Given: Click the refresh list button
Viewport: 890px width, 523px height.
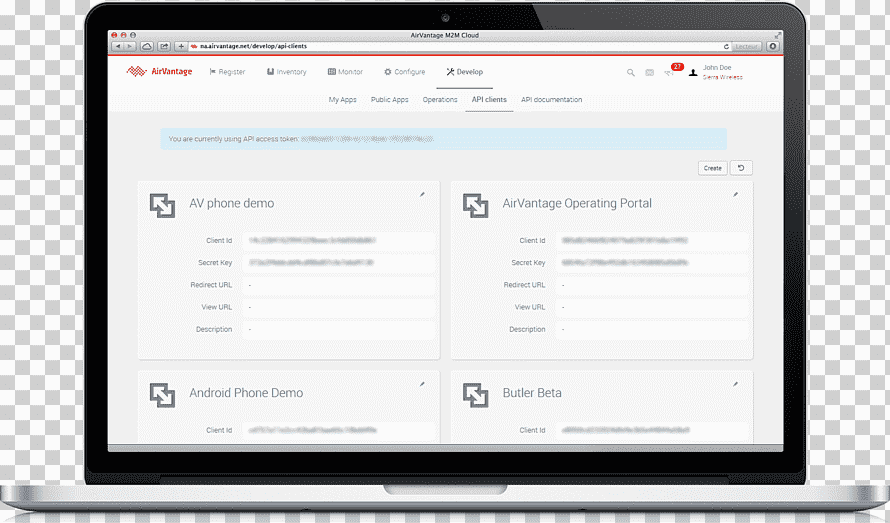Looking at the screenshot, I should tap(741, 168).
